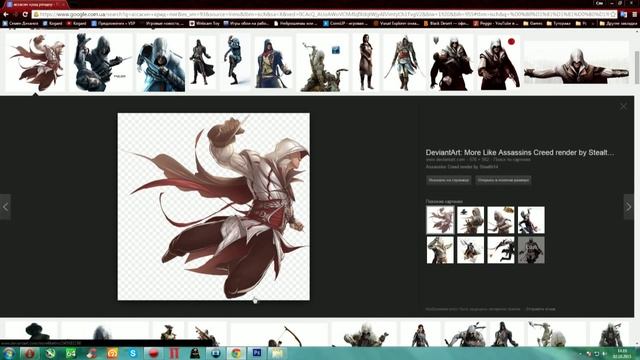The height and width of the screenshot is (360, 640).
Task: Select the assassin thumbnail with shield emblem
Action: coord(451,62)
